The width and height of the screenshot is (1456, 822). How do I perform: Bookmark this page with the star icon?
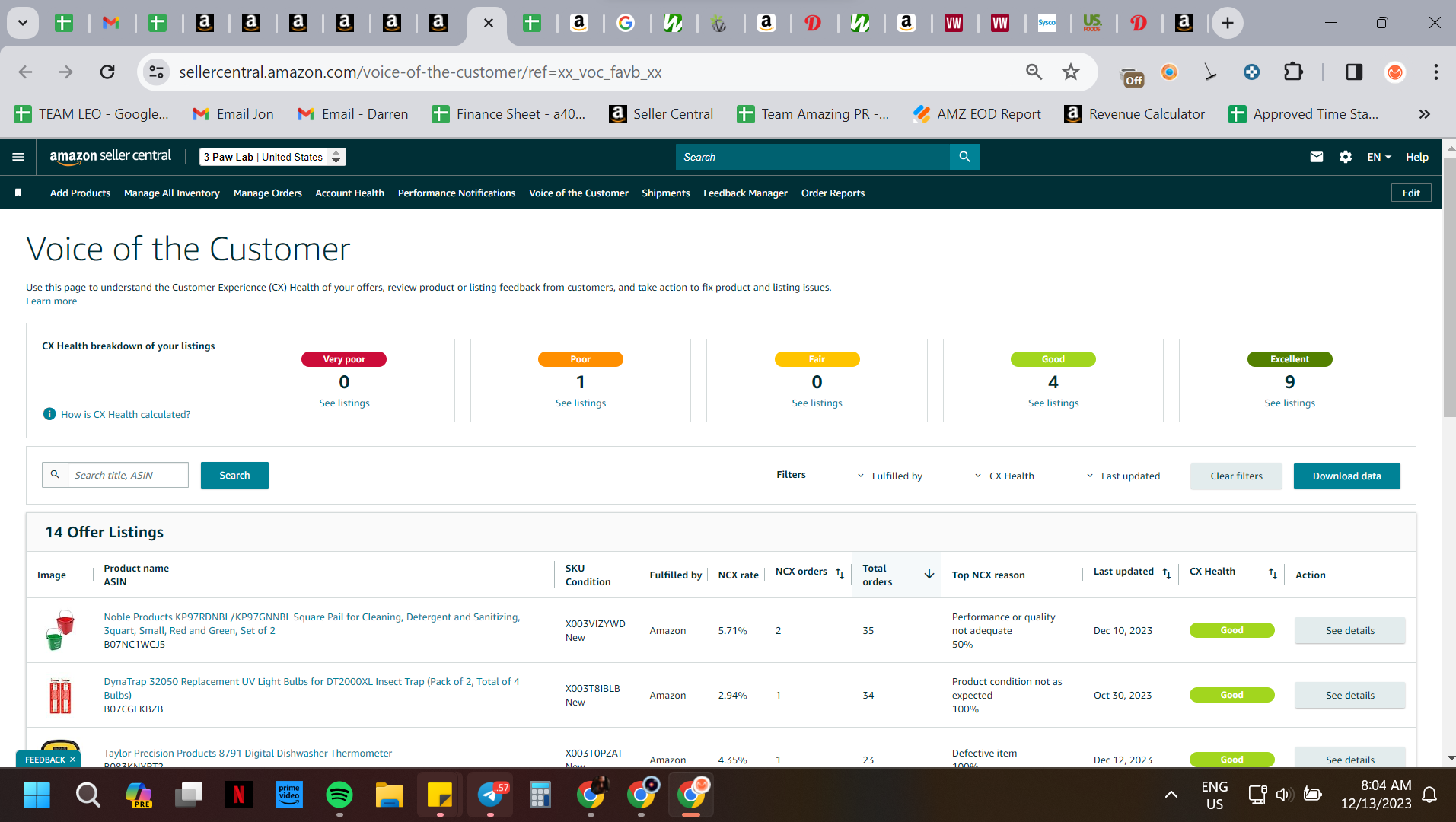click(x=1071, y=72)
